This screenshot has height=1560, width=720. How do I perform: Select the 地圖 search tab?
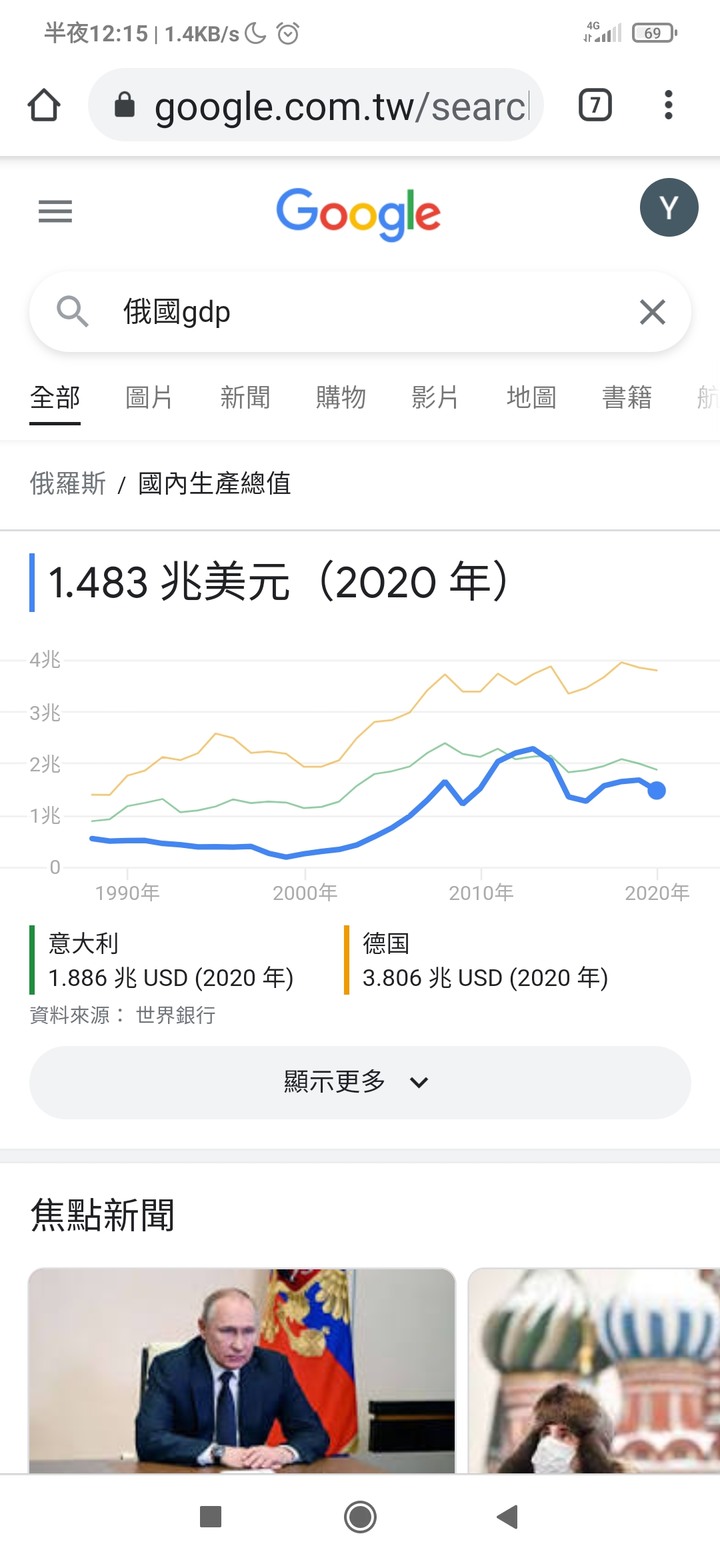pyautogui.click(x=531, y=398)
